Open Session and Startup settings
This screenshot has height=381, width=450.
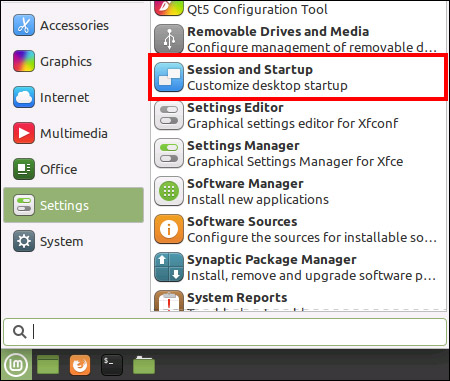point(298,77)
